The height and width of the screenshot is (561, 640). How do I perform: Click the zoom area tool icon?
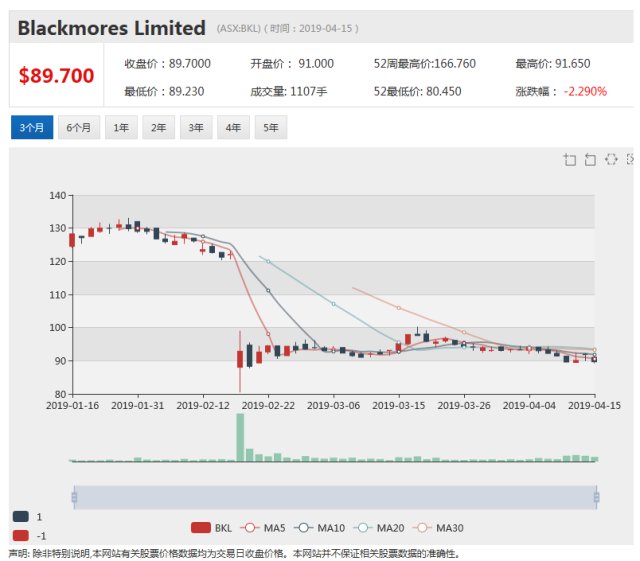pos(570,160)
